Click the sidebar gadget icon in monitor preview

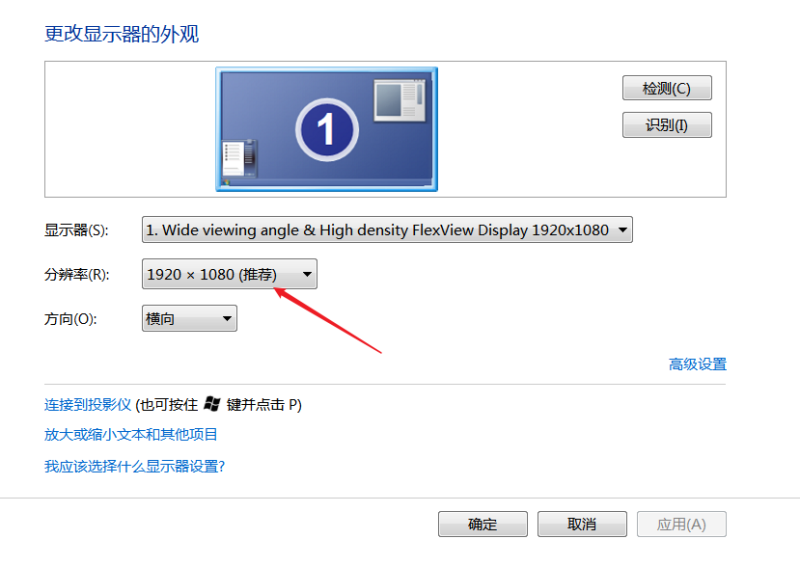(239, 159)
